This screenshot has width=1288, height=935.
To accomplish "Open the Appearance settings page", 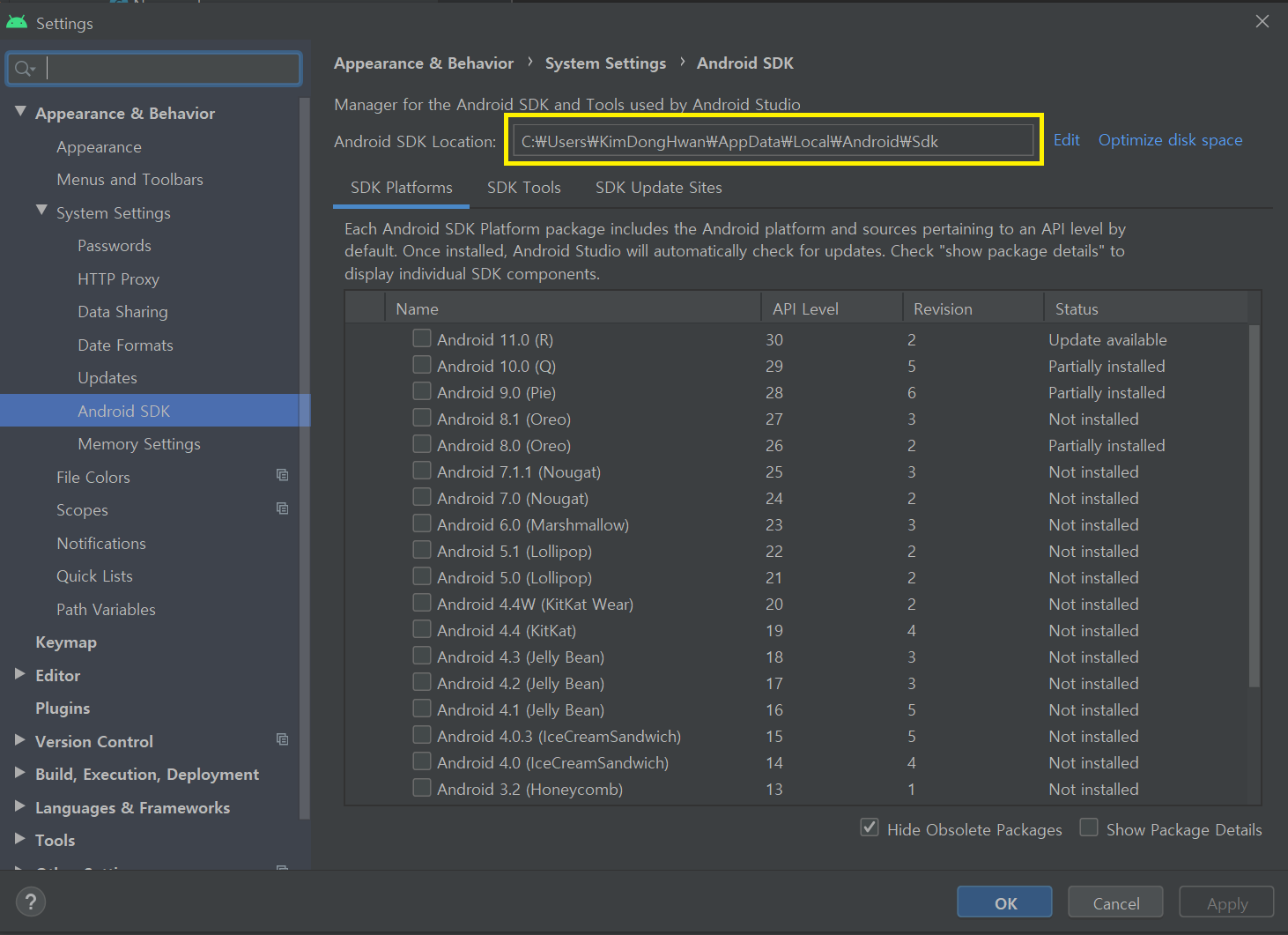I will (x=99, y=147).
